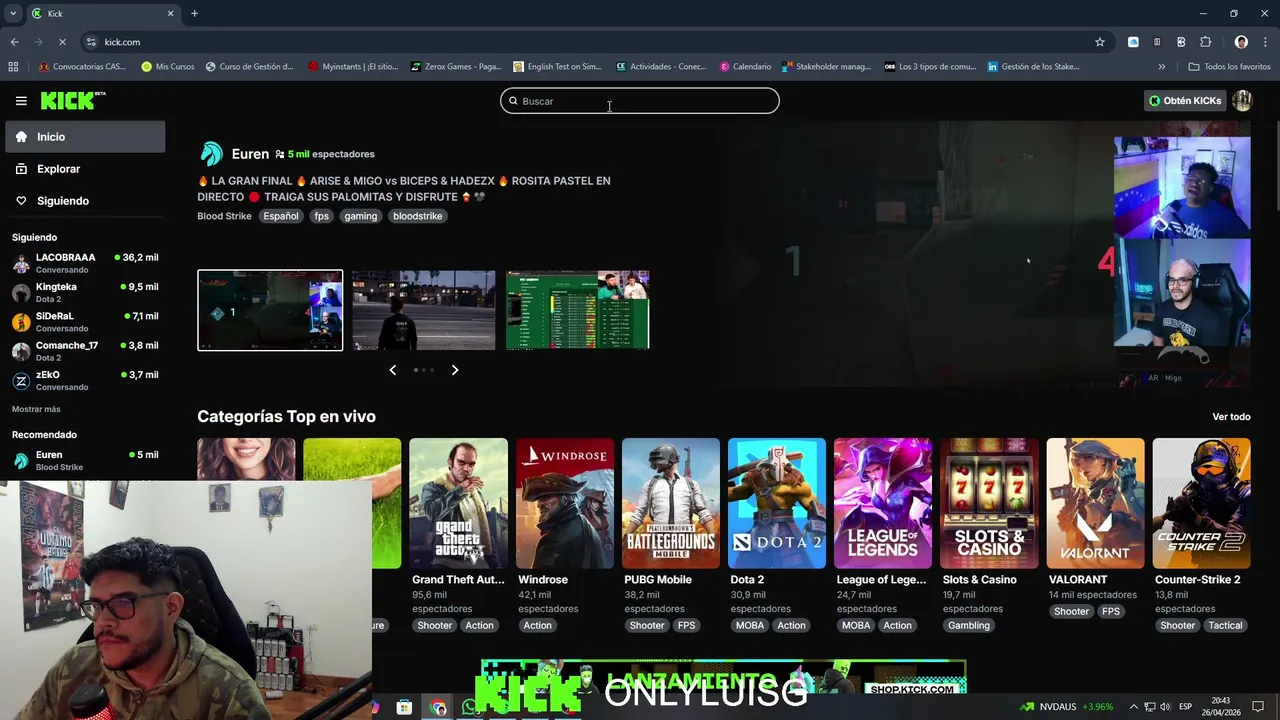1280x720 pixels.
Task: Open the user profile avatar menu
Action: [x=1242, y=101]
